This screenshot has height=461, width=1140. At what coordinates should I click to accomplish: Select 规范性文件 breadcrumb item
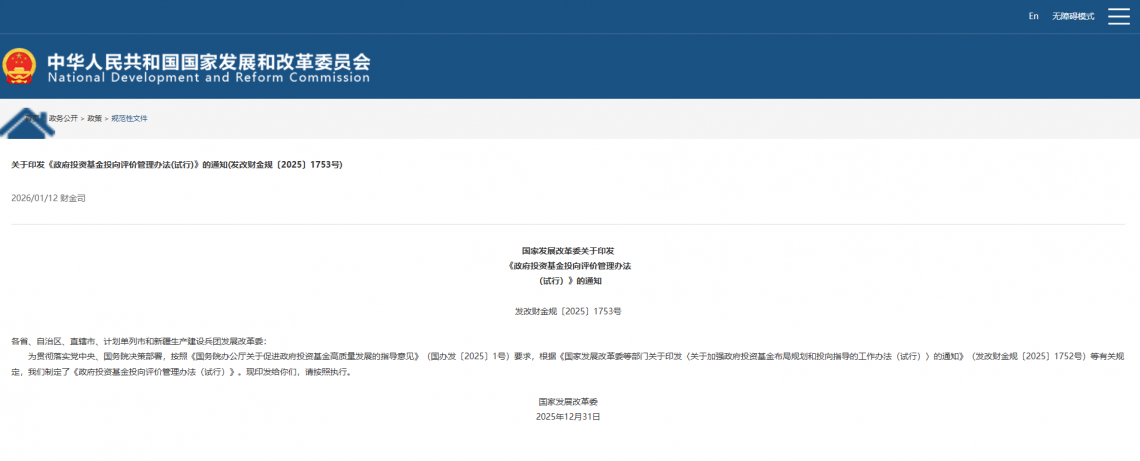coord(129,119)
